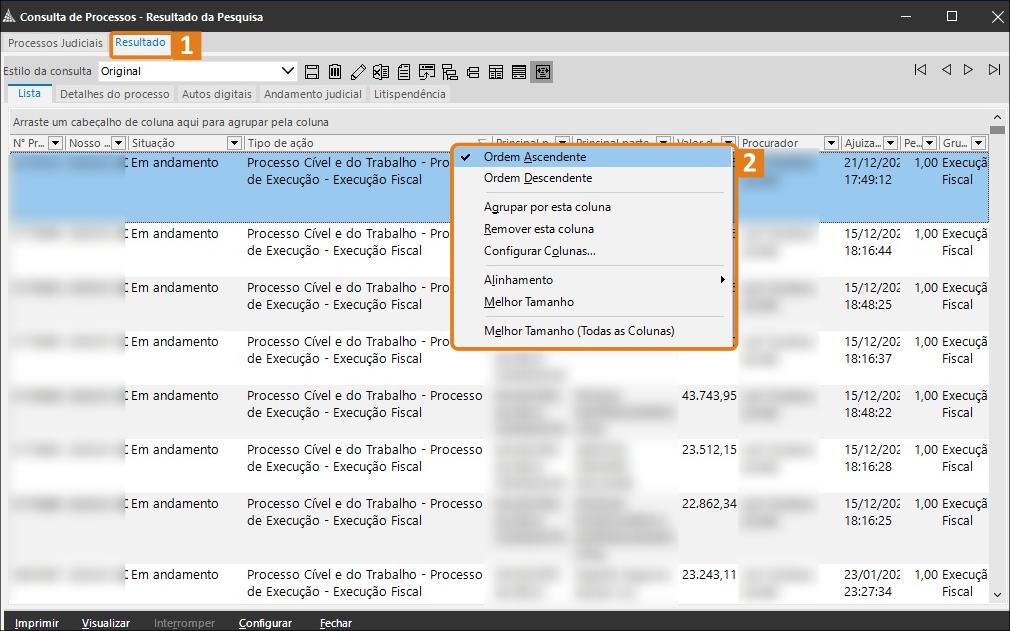Open filter dropdown of Procurador column
Viewport: 1010px width, 631px height.
pyautogui.click(x=832, y=143)
